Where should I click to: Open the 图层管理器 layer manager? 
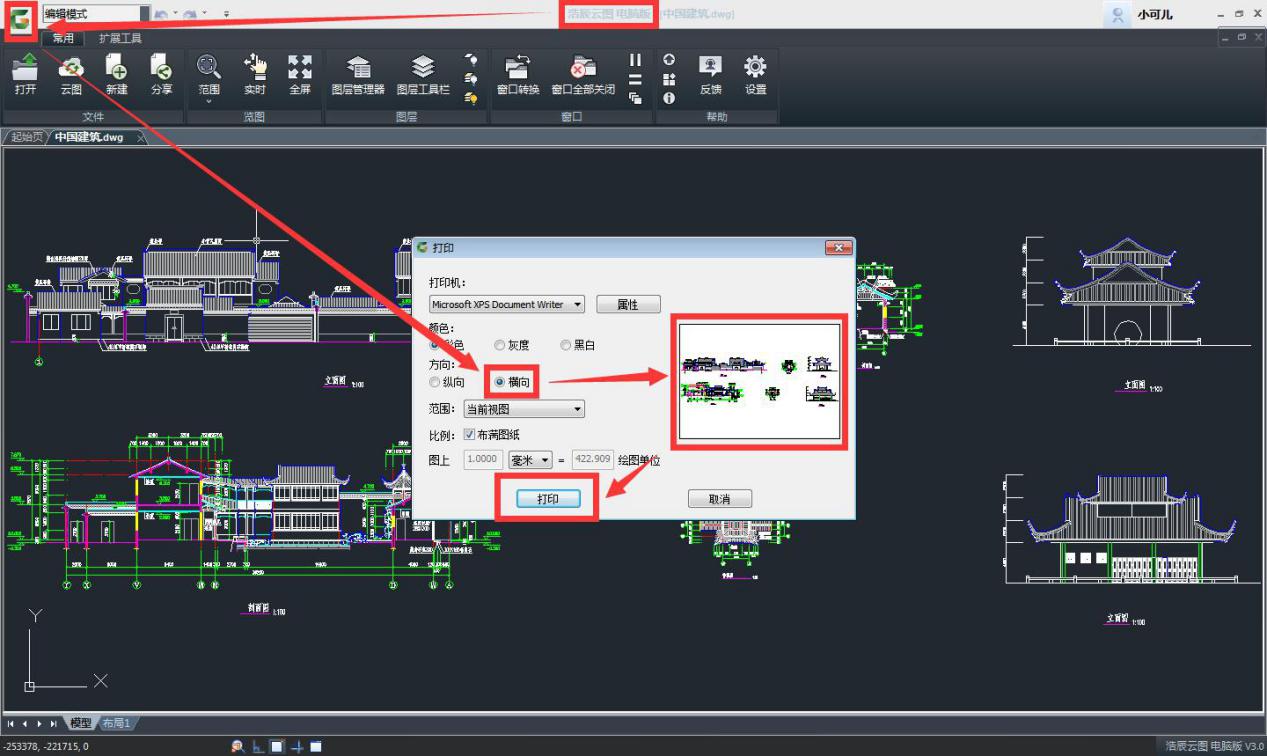pyautogui.click(x=358, y=70)
